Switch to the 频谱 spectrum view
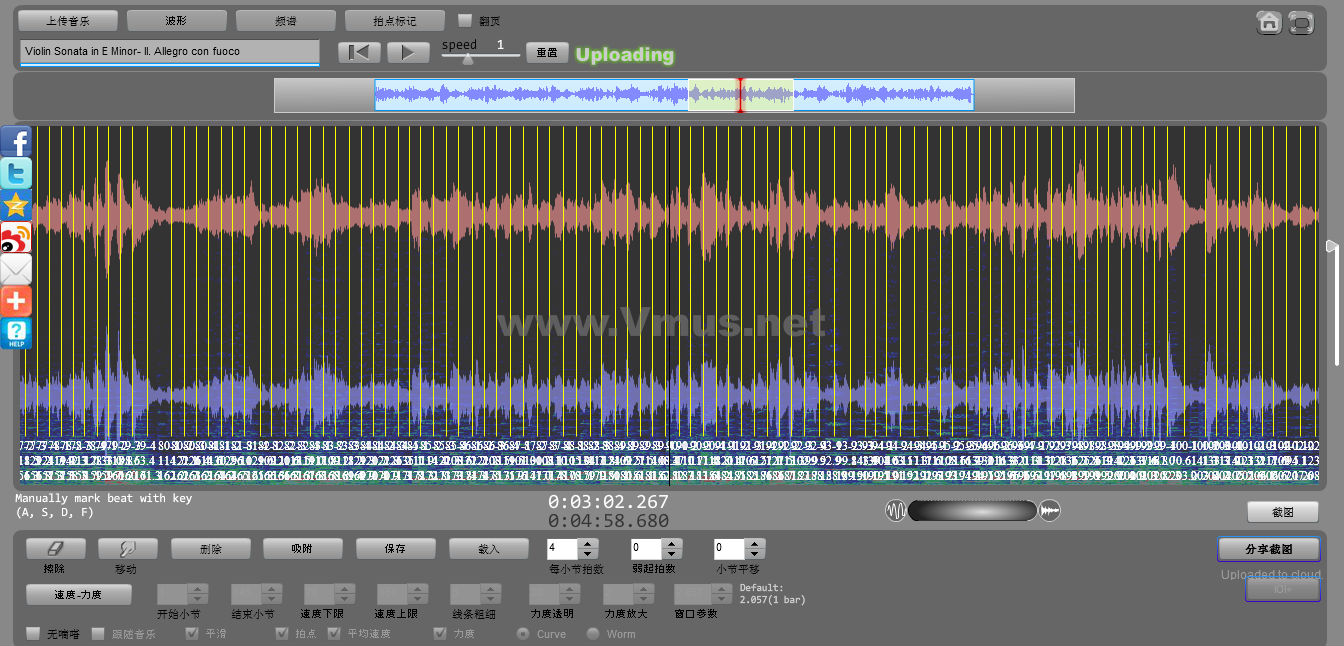1344x646 pixels. point(286,21)
